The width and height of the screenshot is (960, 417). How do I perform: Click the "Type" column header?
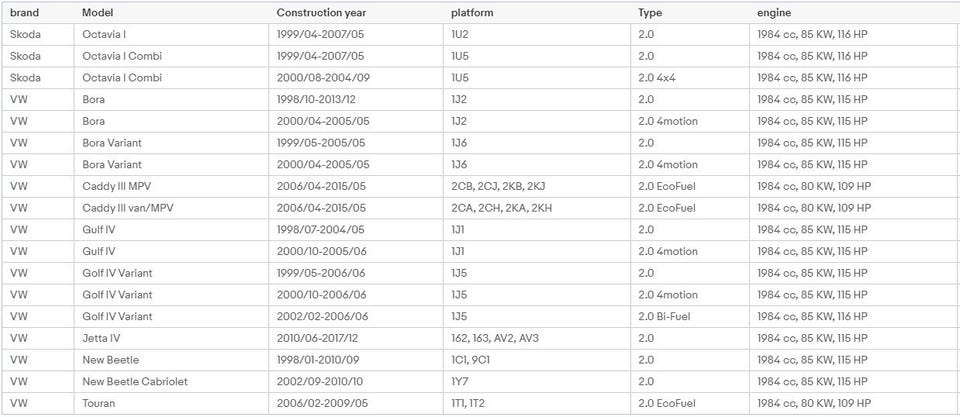(x=650, y=13)
